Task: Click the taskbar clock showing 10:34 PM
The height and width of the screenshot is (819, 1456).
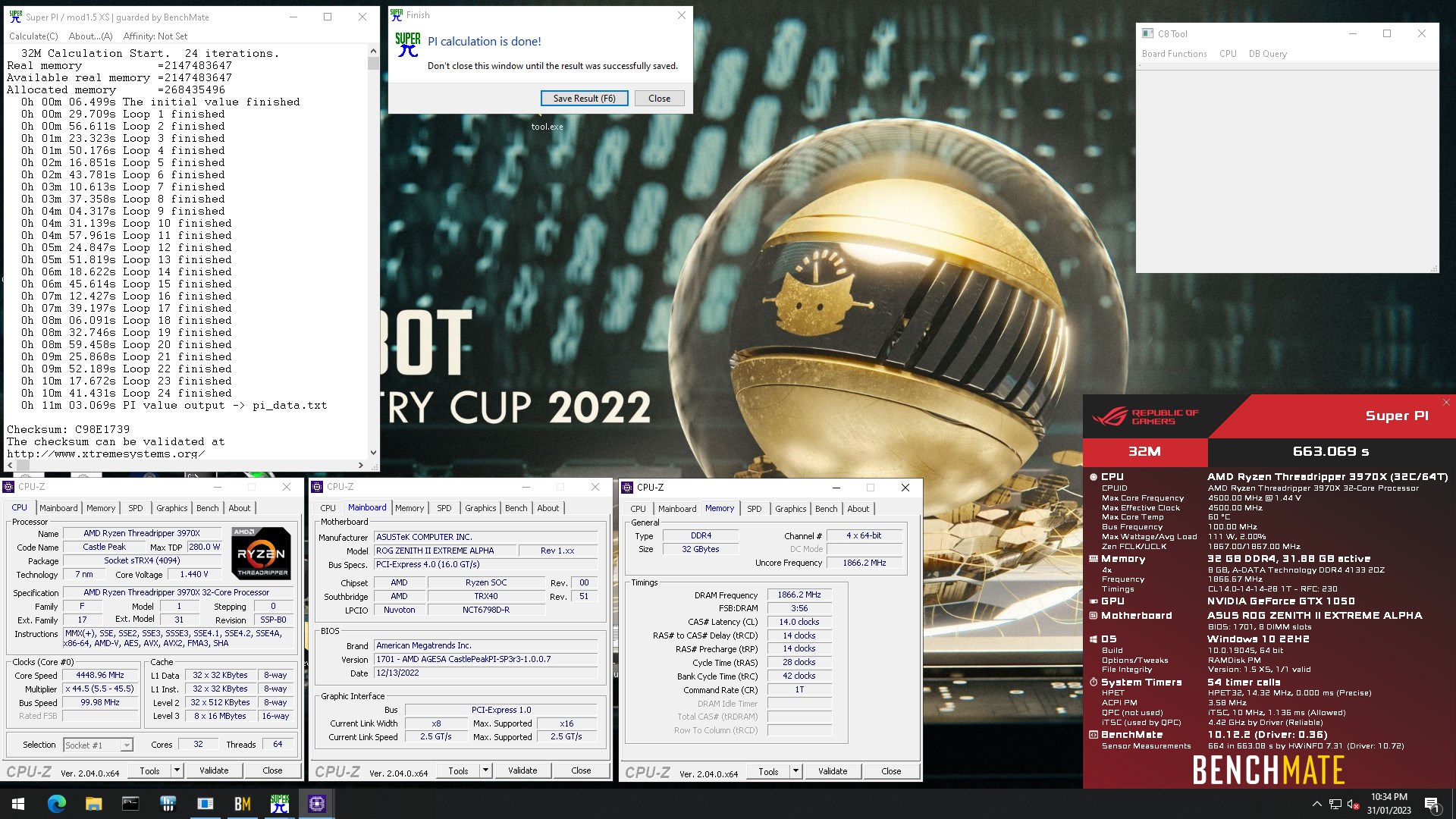Action: pos(1389,804)
